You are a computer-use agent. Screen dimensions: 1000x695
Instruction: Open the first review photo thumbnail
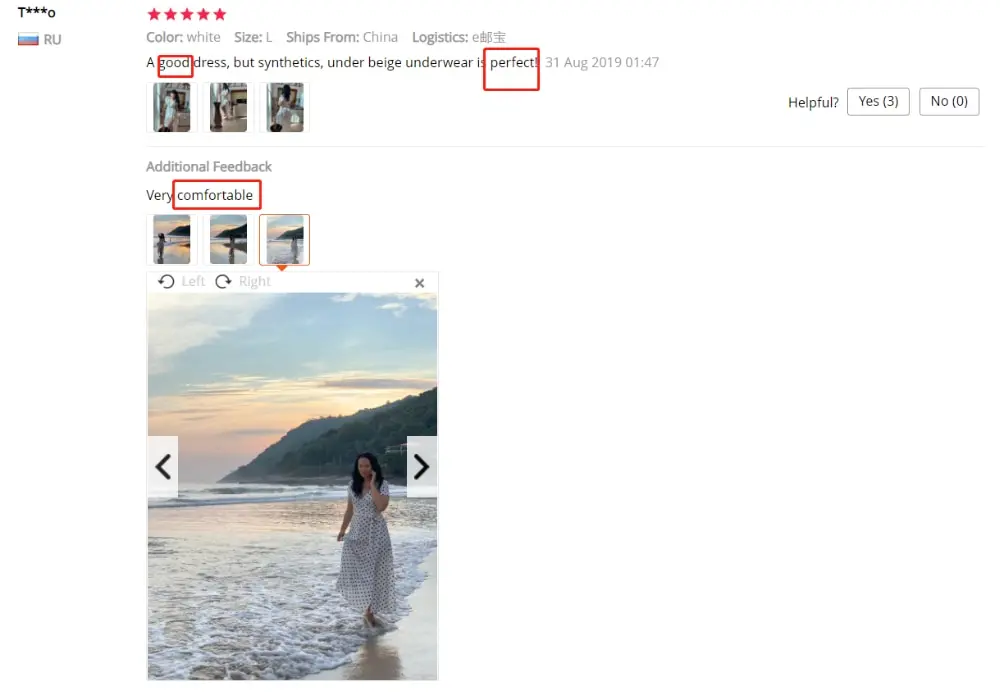[172, 107]
